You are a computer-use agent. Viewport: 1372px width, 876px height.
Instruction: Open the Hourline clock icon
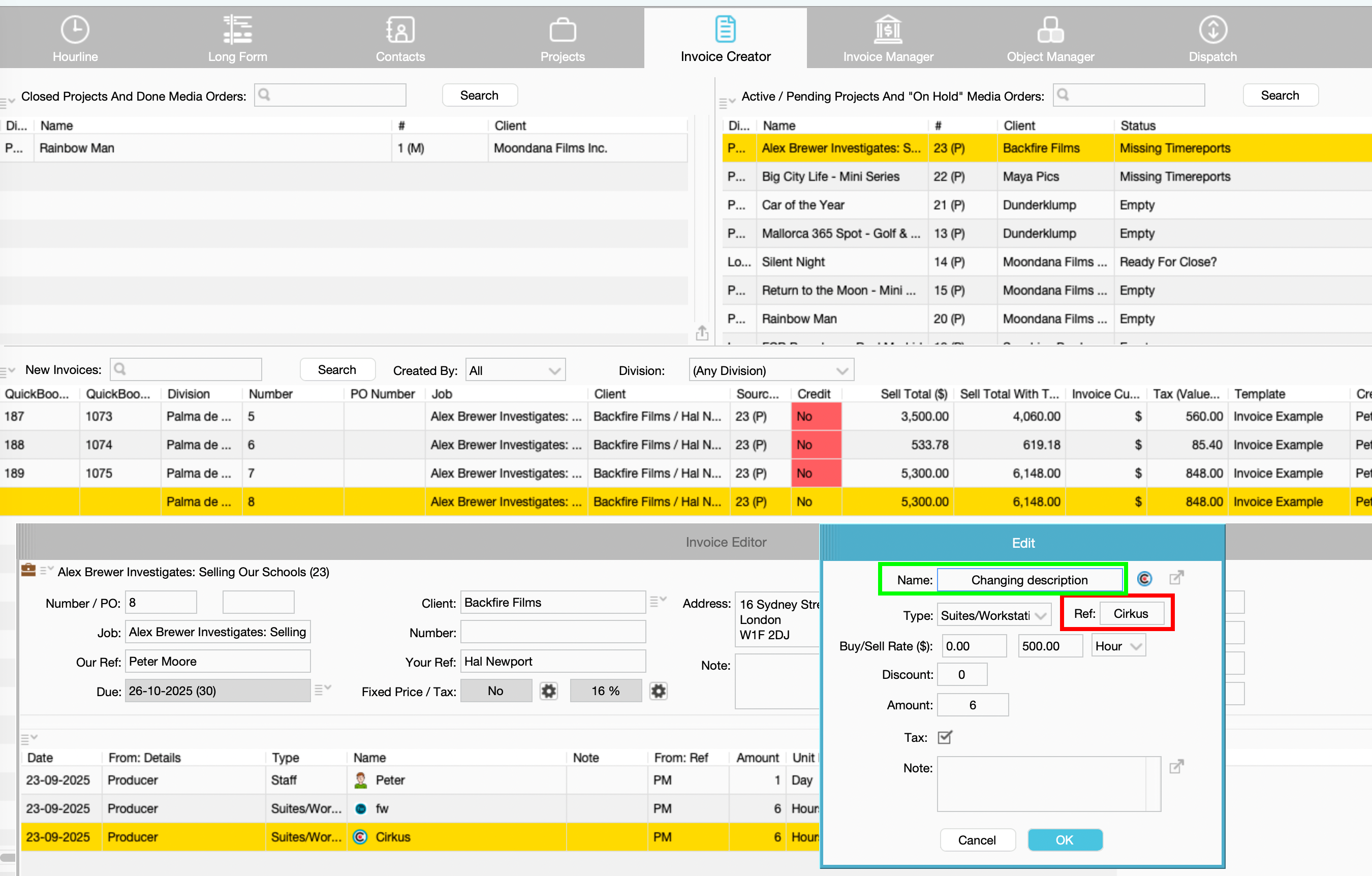tap(75, 29)
